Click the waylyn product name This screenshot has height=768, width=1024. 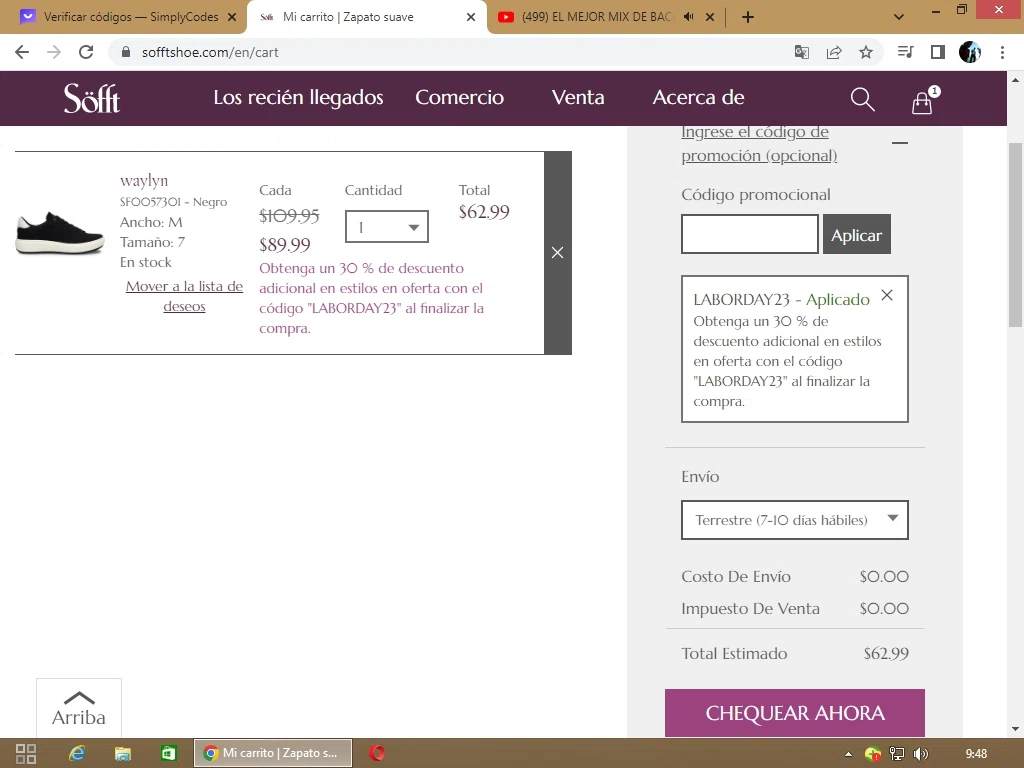click(x=144, y=180)
